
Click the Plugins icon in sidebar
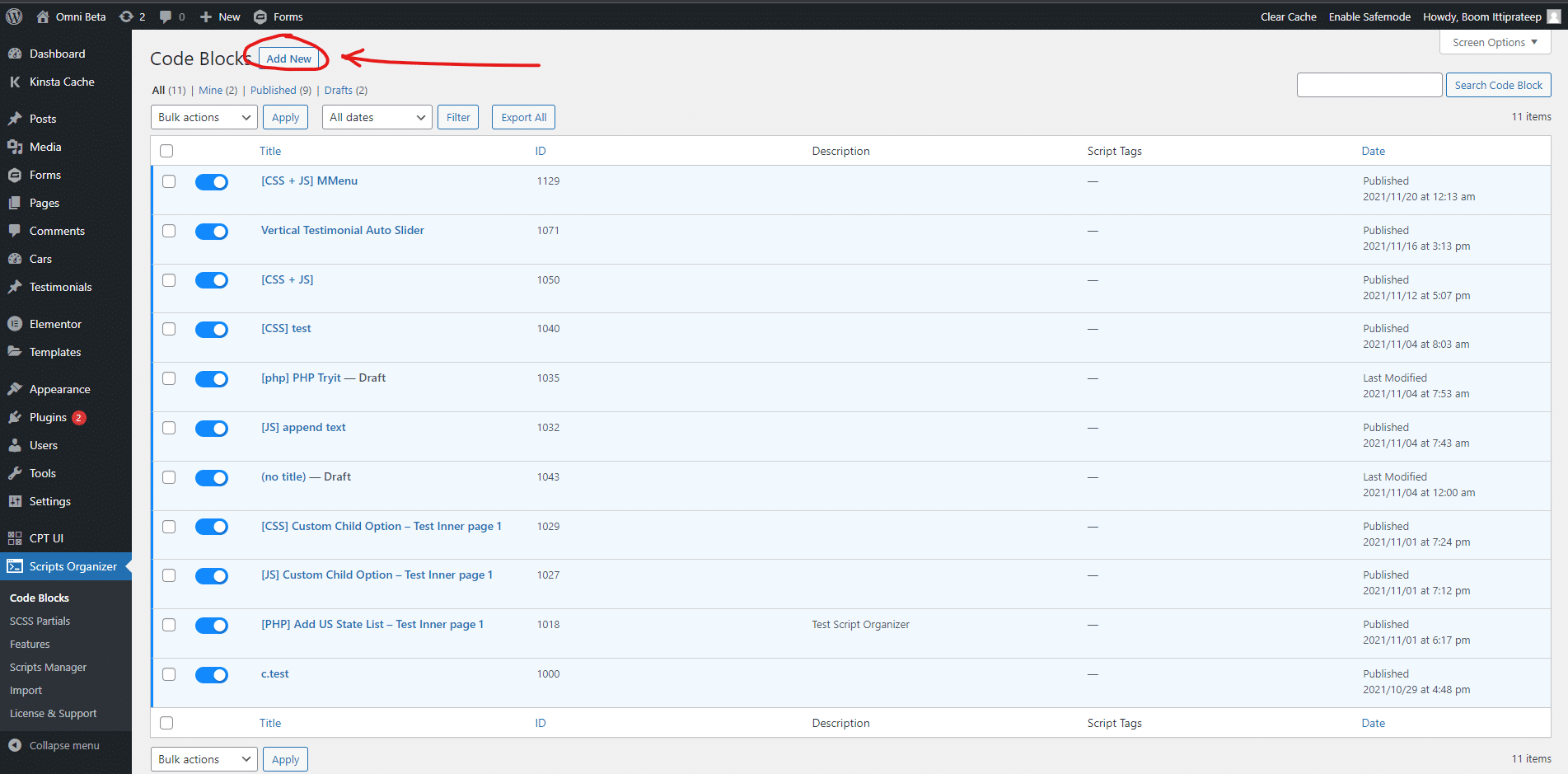click(15, 417)
